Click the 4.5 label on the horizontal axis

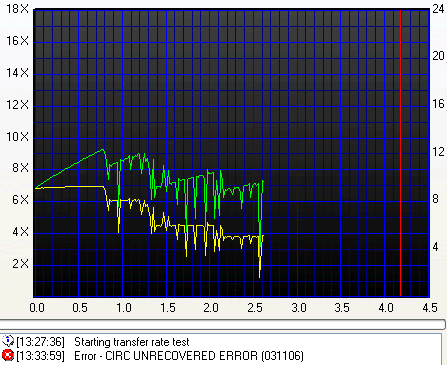[x=430, y=307]
